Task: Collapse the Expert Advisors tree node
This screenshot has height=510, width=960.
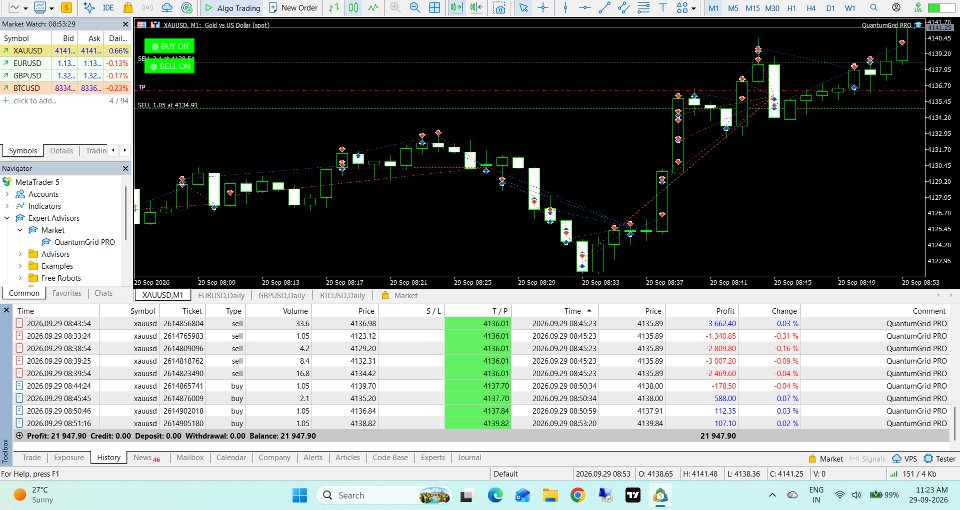Action: (x=7, y=218)
